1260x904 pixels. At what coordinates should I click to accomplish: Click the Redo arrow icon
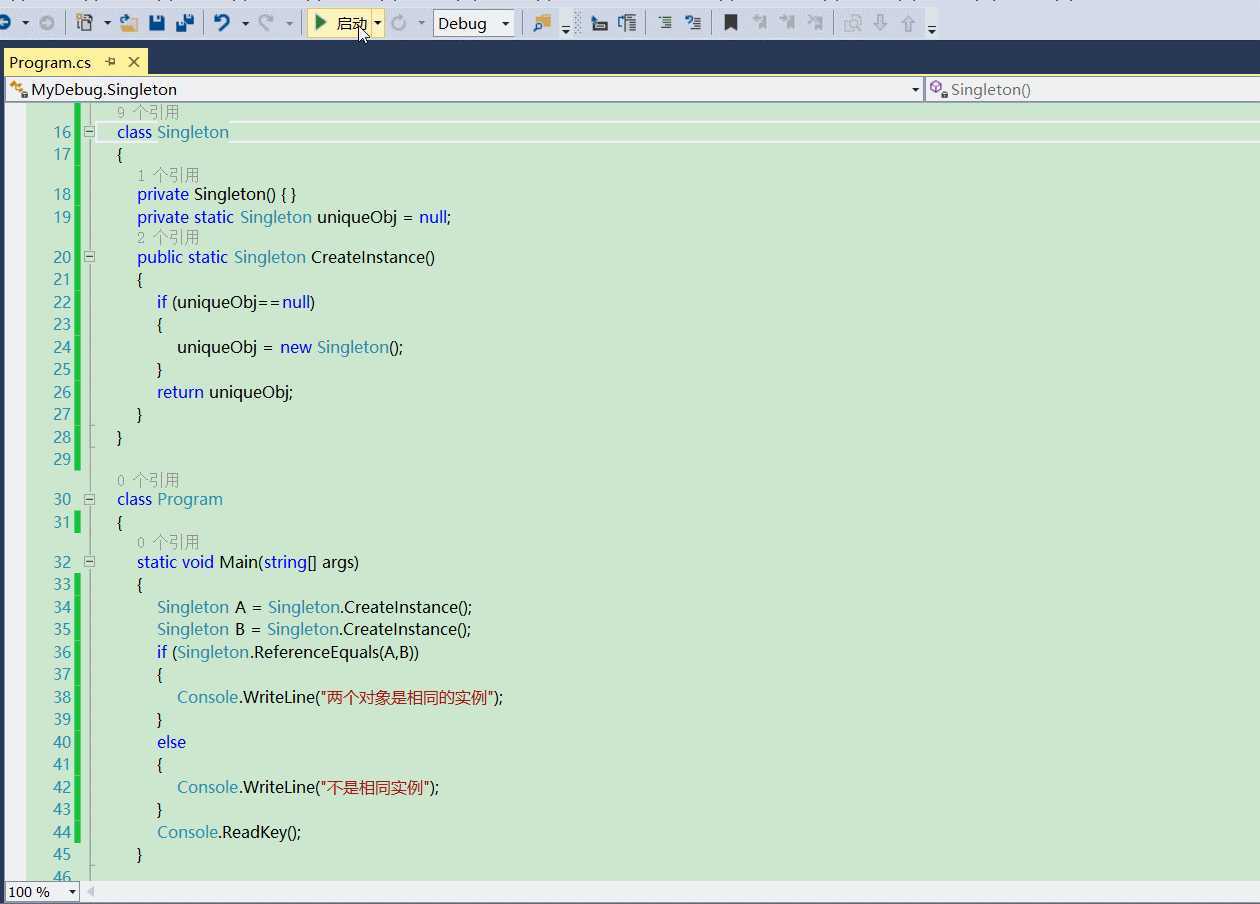pyautogui.click(x=266, y=23)
